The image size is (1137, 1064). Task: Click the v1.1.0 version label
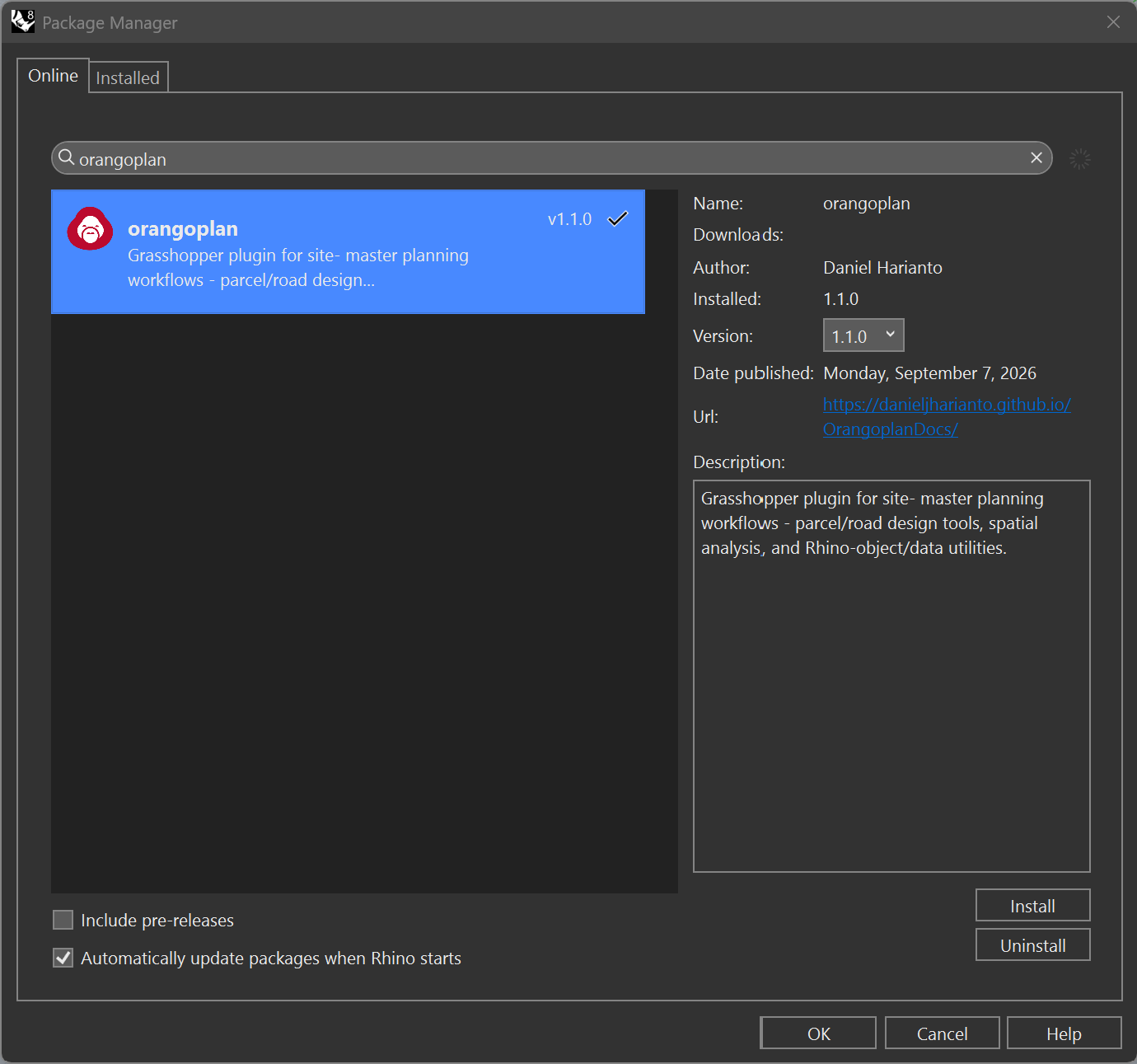(x=570, y=219)
